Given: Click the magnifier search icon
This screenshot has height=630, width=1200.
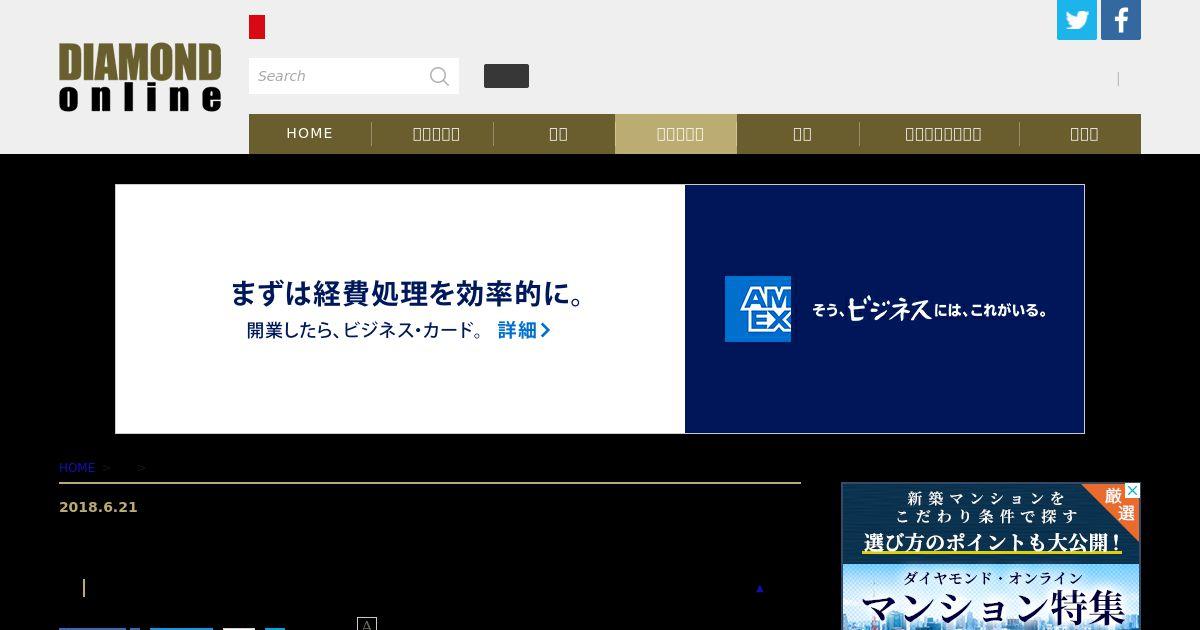Looking at the screenshot, I should pos(439,76).
